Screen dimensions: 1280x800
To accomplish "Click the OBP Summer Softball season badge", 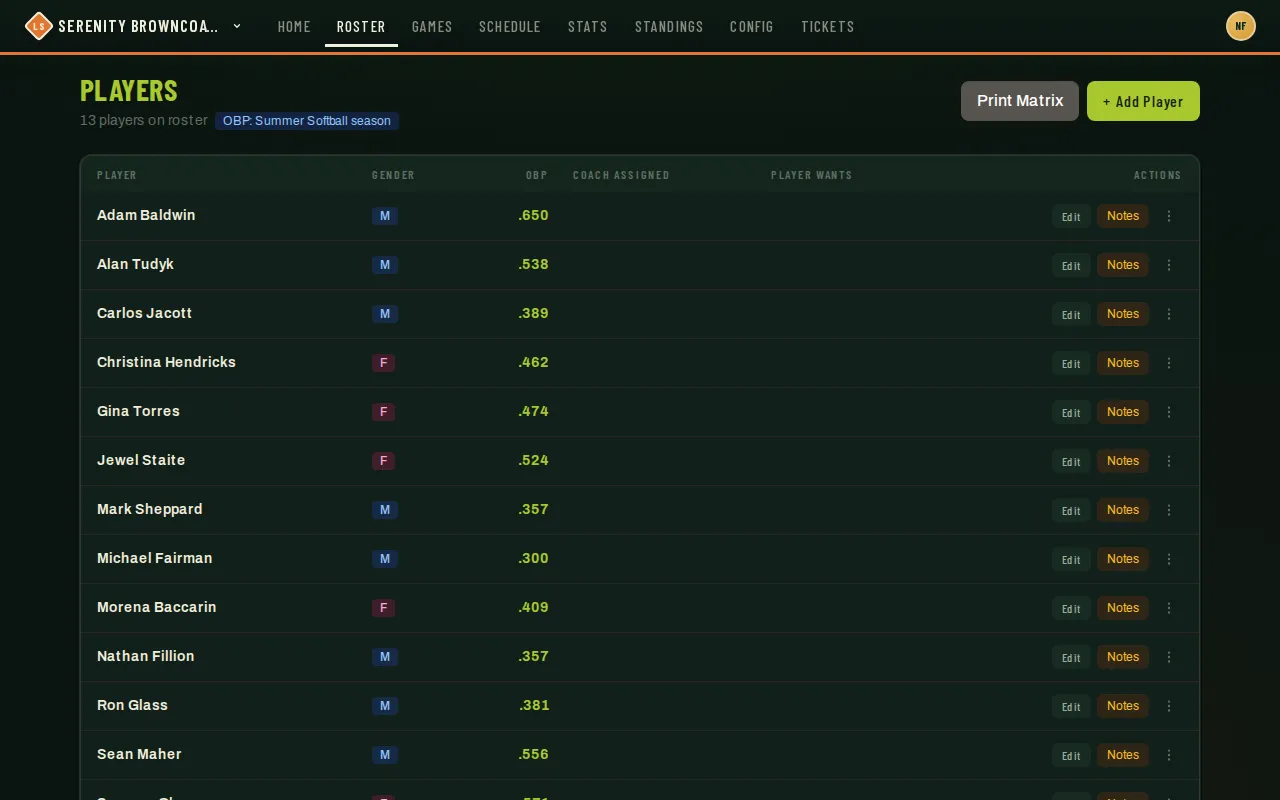I will pyautogui.click(x=307, y=121).
